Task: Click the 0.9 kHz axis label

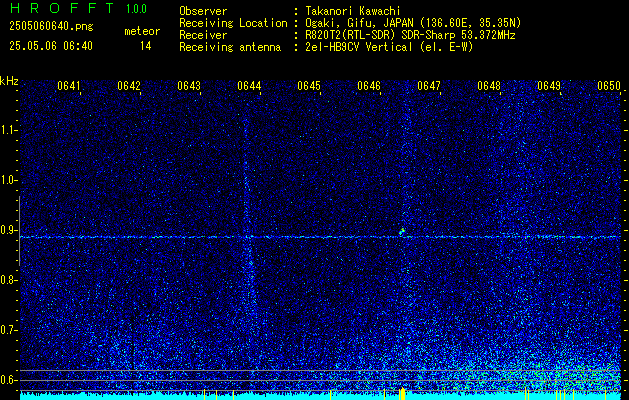Action: 8,230
